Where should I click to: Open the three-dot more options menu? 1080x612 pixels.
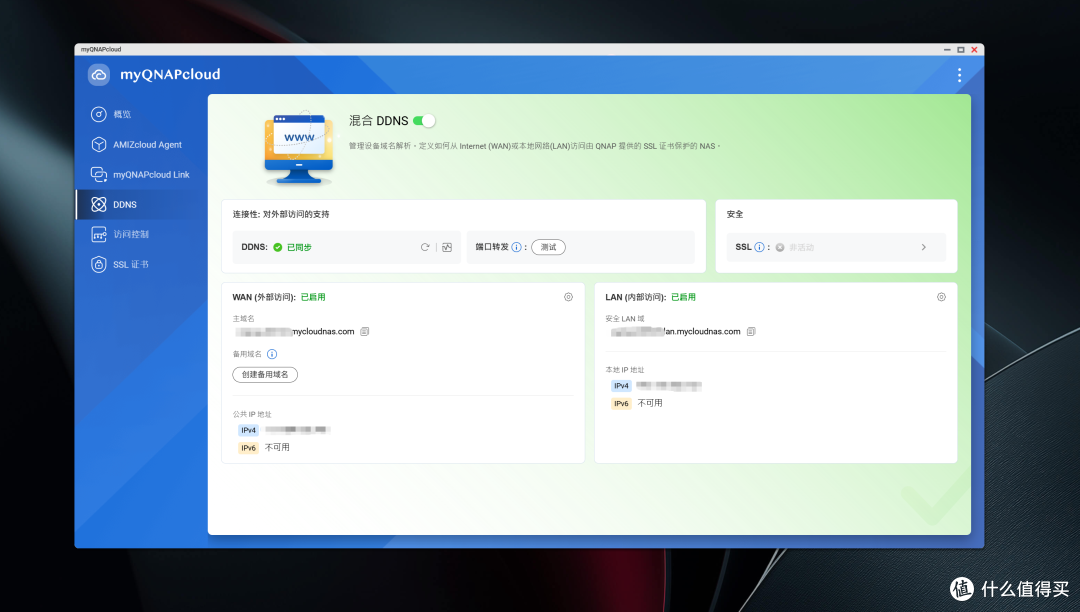click(x=959, y=75)
